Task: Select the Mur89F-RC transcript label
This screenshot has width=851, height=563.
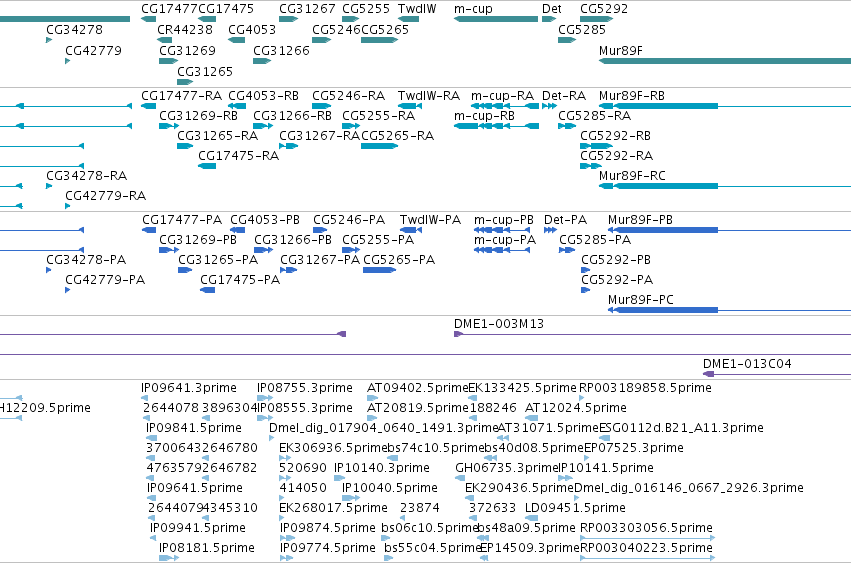Action: tap(632, 175)
